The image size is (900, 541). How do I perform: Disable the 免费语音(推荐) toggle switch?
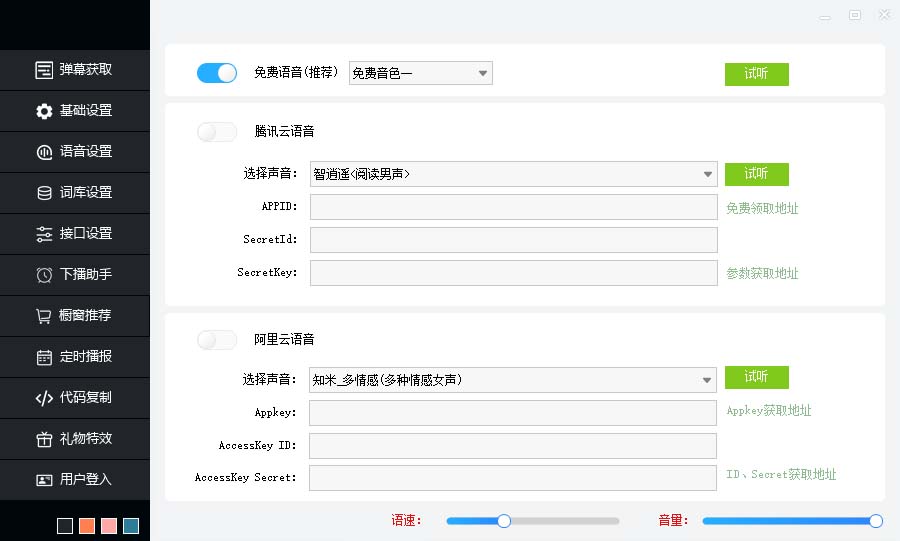[217, 73]
